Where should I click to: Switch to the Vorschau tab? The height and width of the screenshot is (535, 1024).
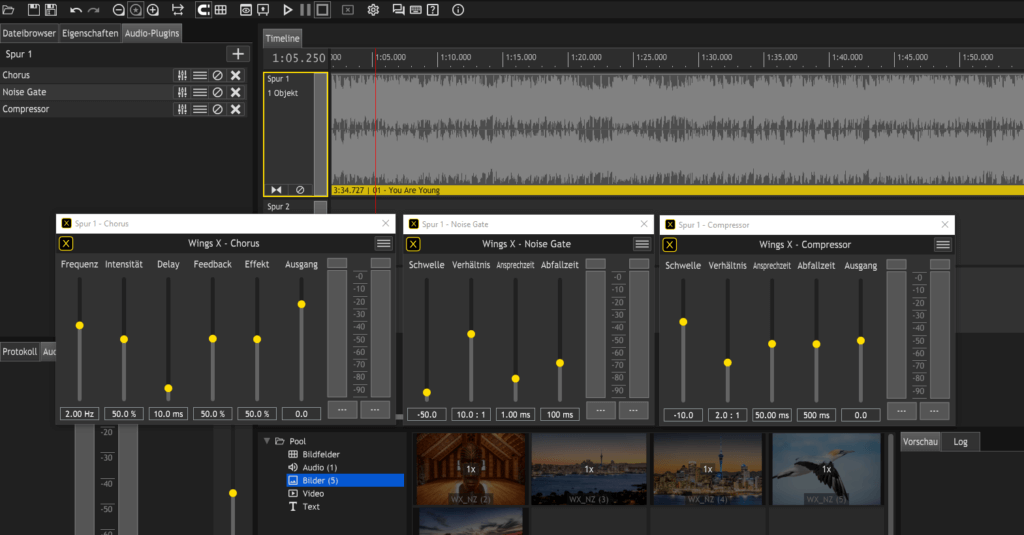(x=920, y=442)
